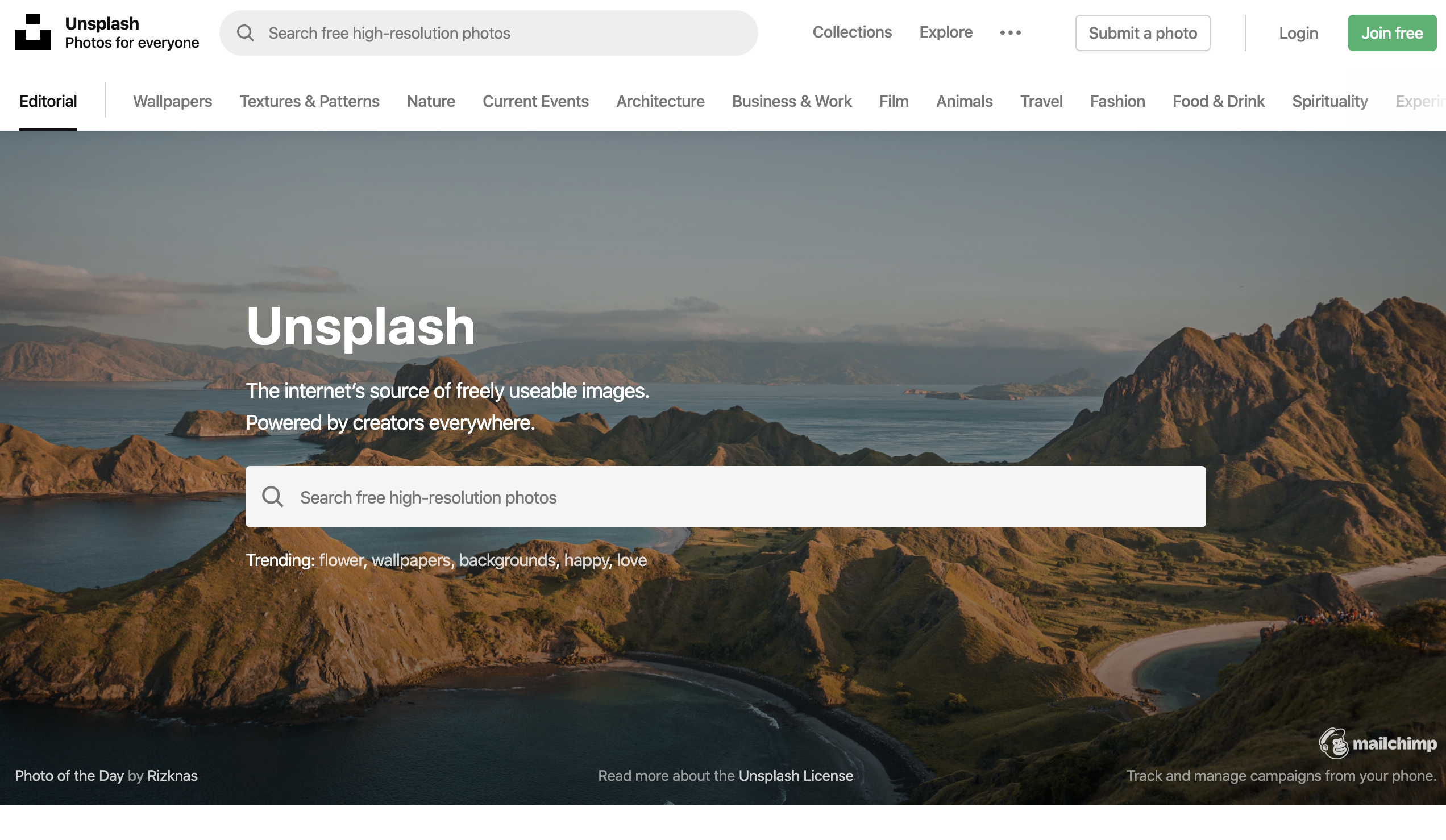Click the Mailchimp logo
Screen dimensions: 1446x840
coord(1377,743)
